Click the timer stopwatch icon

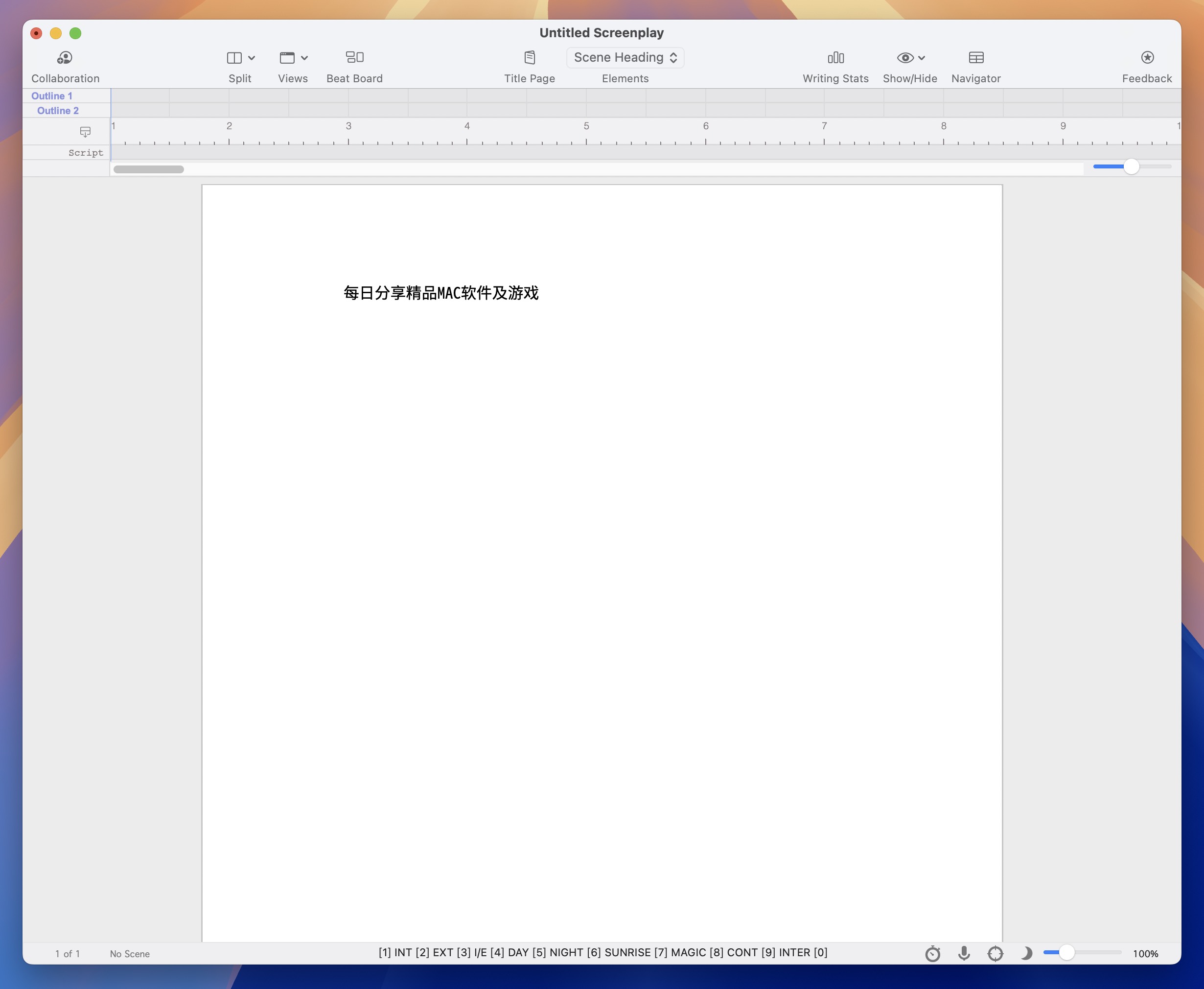coord(932,953)
